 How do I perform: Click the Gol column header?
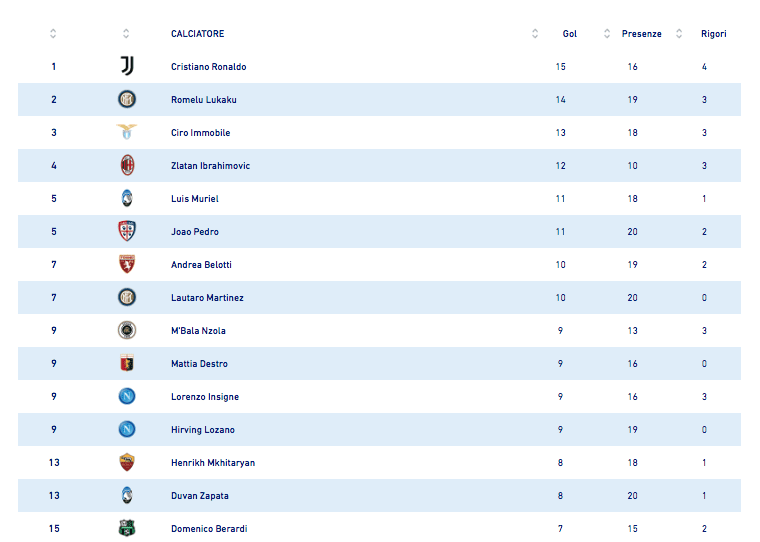(x=569, y=34)
